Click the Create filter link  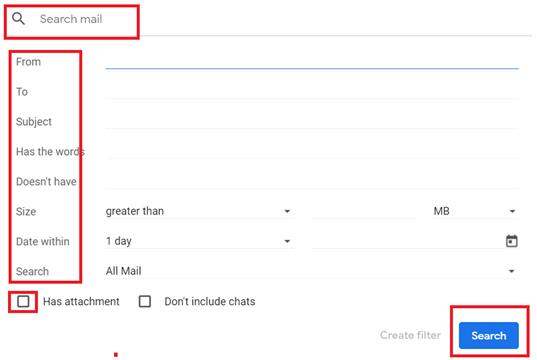[x=410, y=335]
